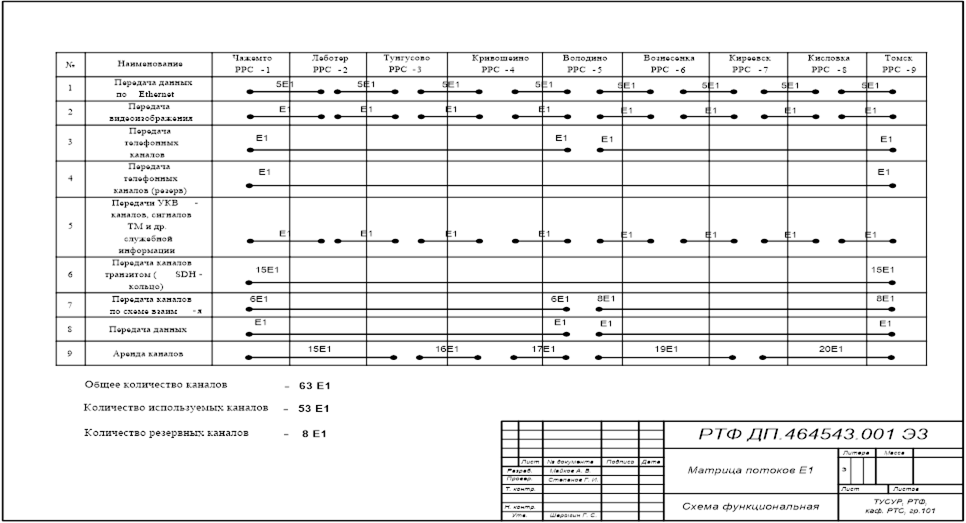Select the РРС -4 column header
966x523 pixels.
click(496, 64)
